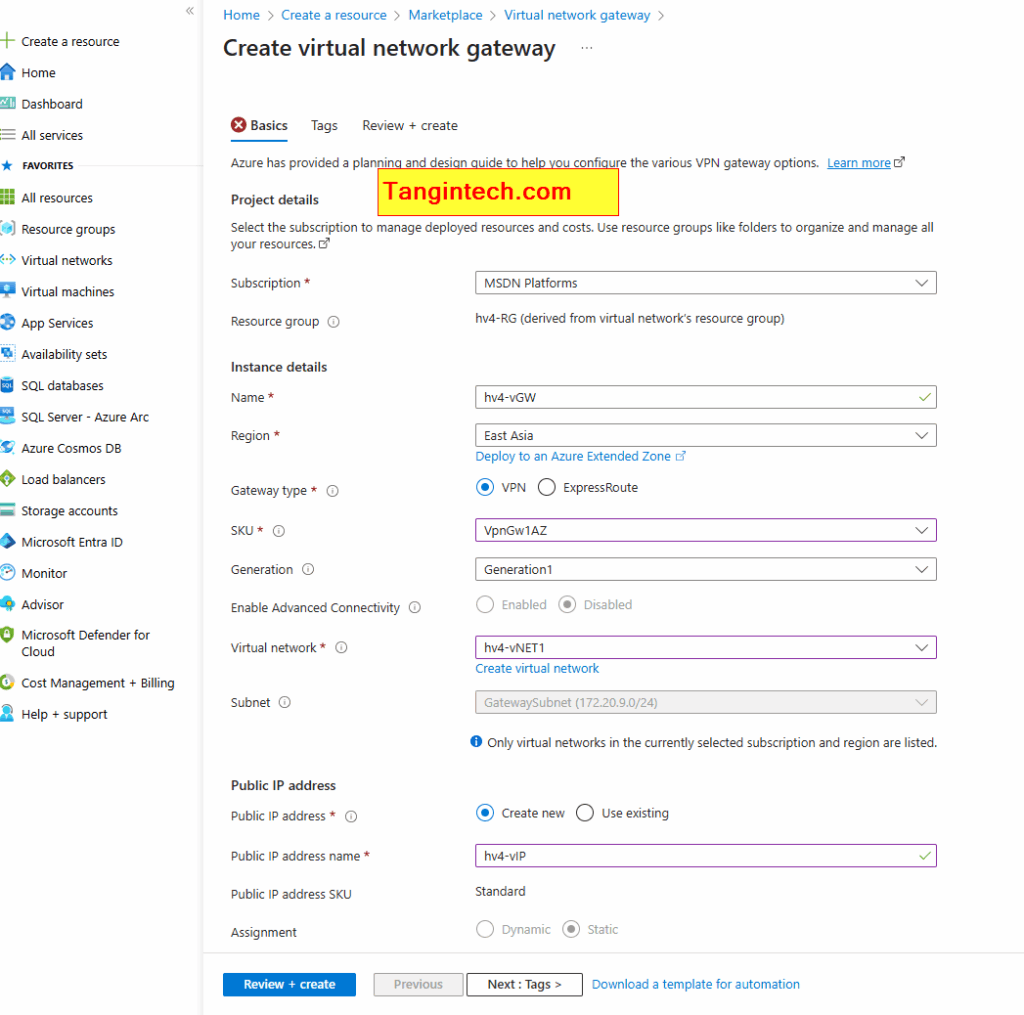The image size is (1024, 1015).
Task: Navigate to Marketplace breadcrumb
Action: pos(445,15)
